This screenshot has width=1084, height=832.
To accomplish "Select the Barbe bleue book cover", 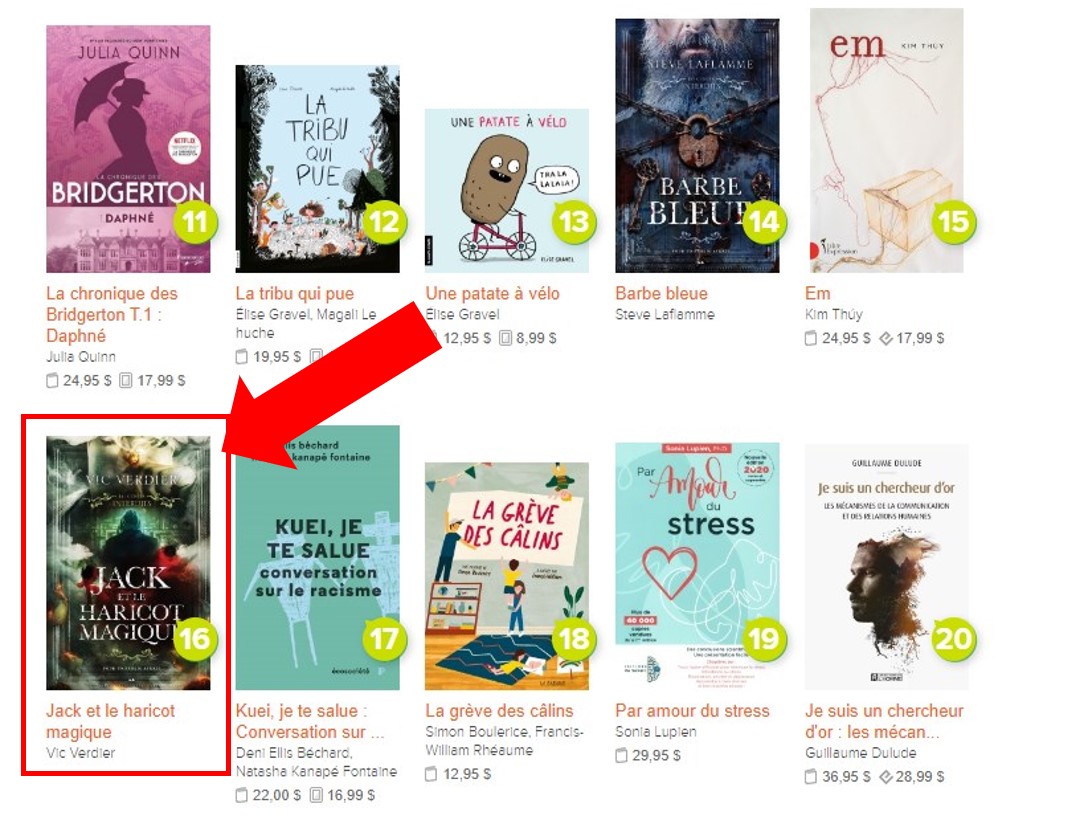I will (697, 145).
